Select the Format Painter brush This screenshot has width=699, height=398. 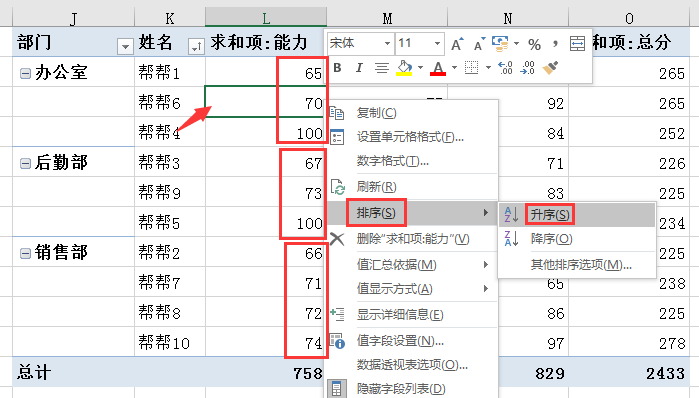(550, 68)
